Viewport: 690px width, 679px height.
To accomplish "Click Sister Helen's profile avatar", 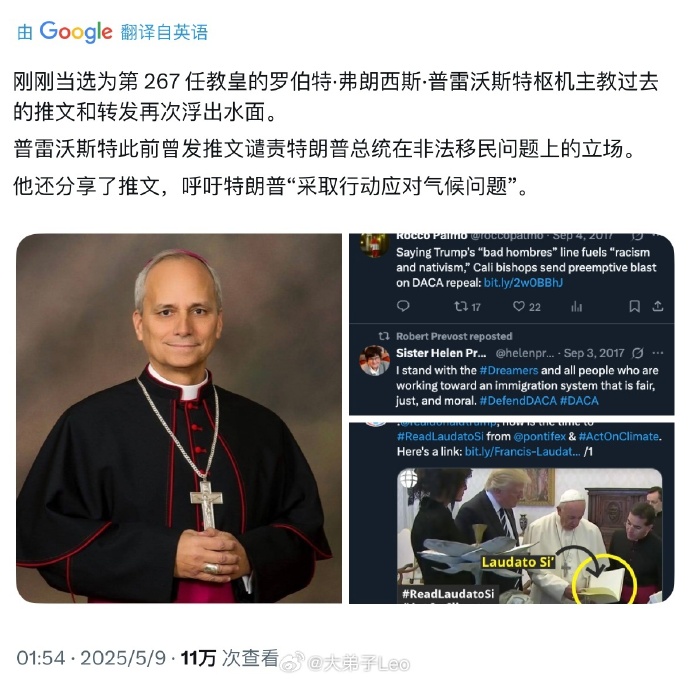I will (374, 360).
